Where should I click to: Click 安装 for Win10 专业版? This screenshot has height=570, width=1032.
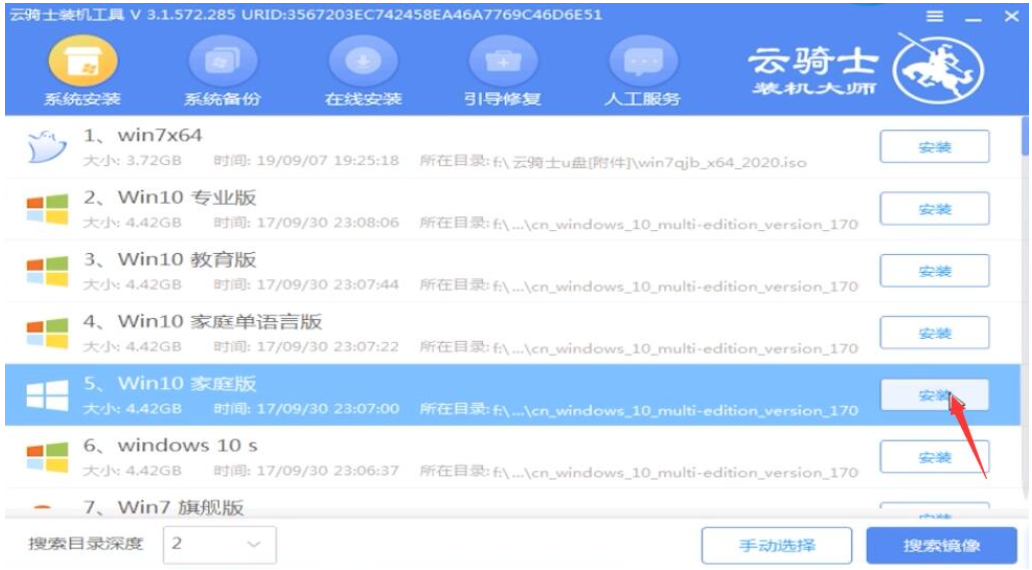click(x=933, y=209)
